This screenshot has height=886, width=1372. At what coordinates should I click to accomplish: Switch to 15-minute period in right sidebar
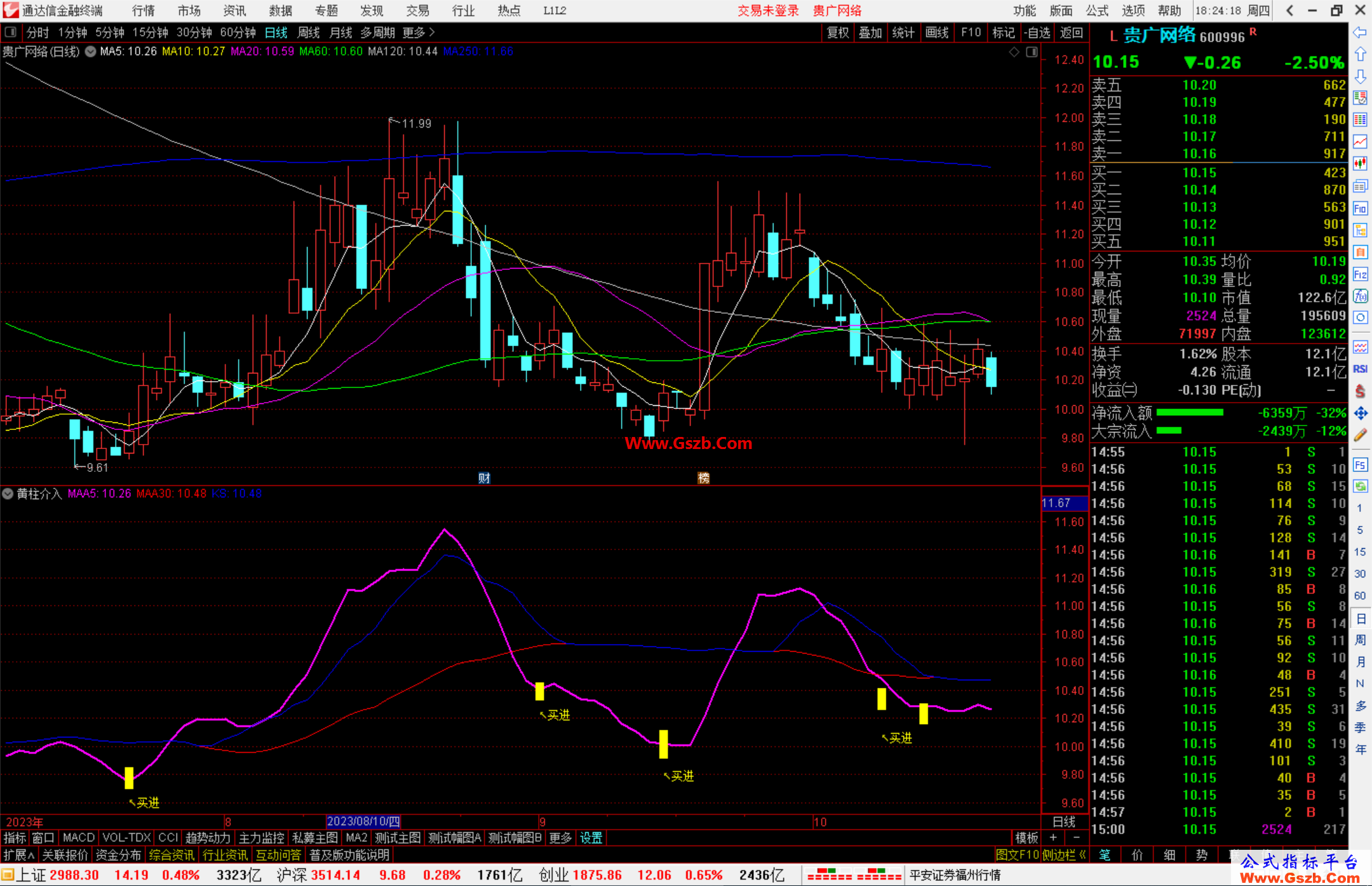click(x=1360, y=552)
